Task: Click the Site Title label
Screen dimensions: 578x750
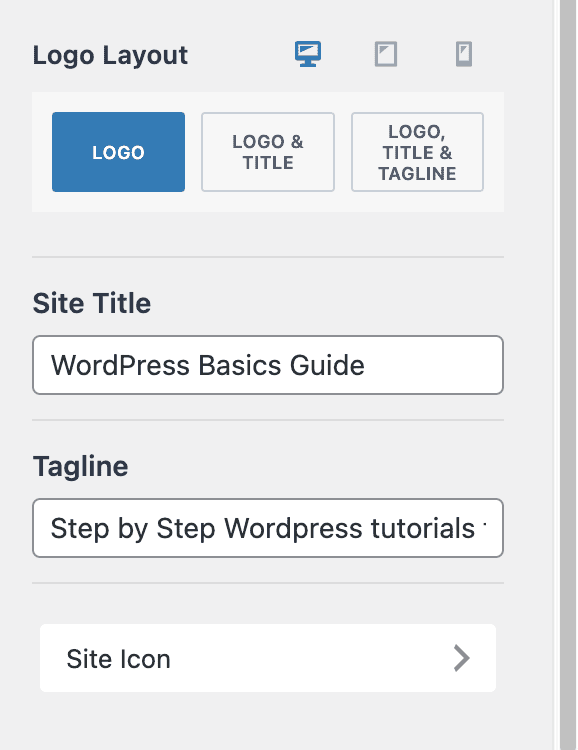Action: [92, 303]
